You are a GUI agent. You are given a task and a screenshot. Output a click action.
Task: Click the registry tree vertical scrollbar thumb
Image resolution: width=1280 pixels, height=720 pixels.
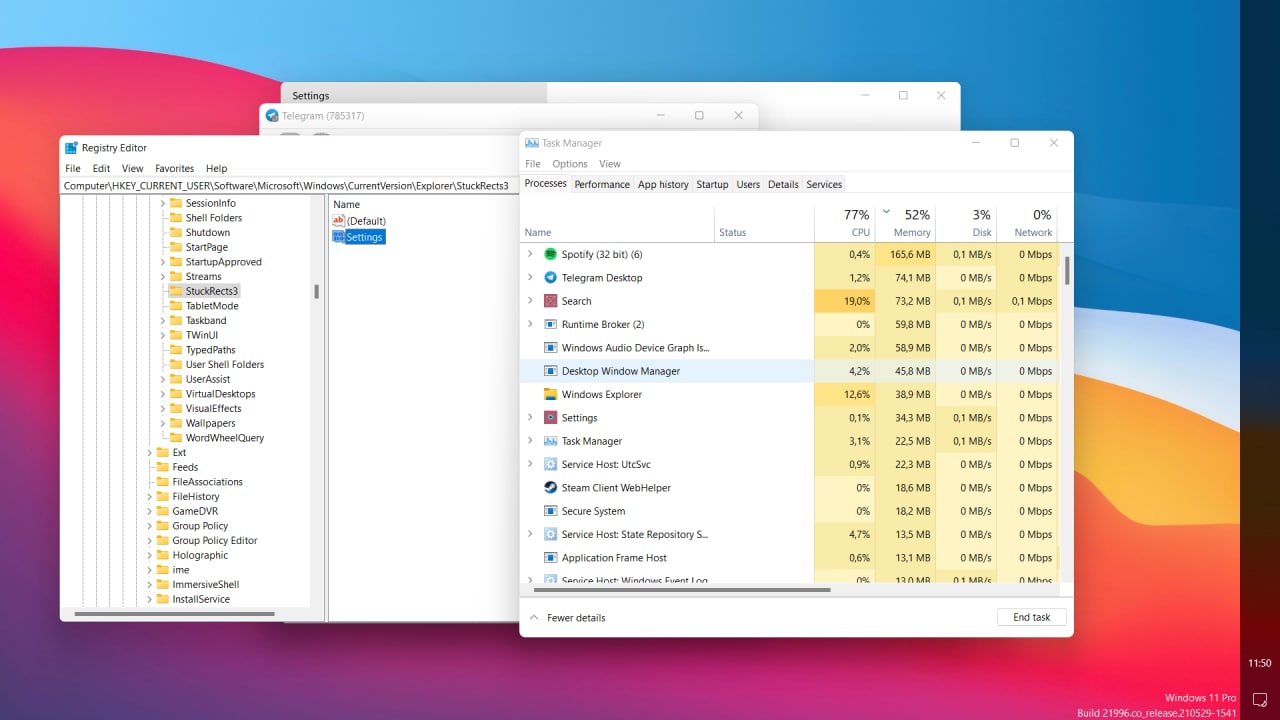[317, 292]
